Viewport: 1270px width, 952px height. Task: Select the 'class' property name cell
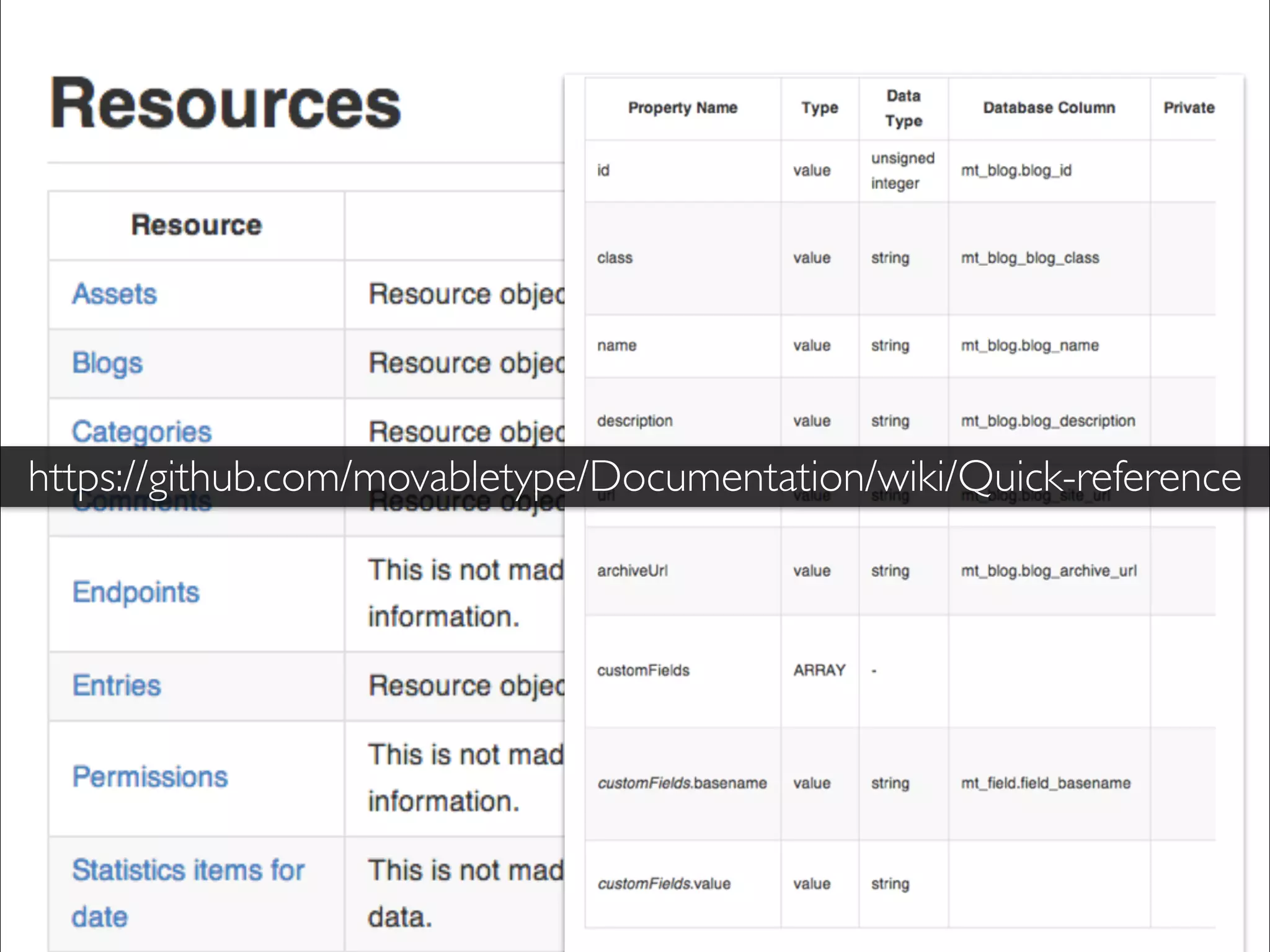(683, 258)
